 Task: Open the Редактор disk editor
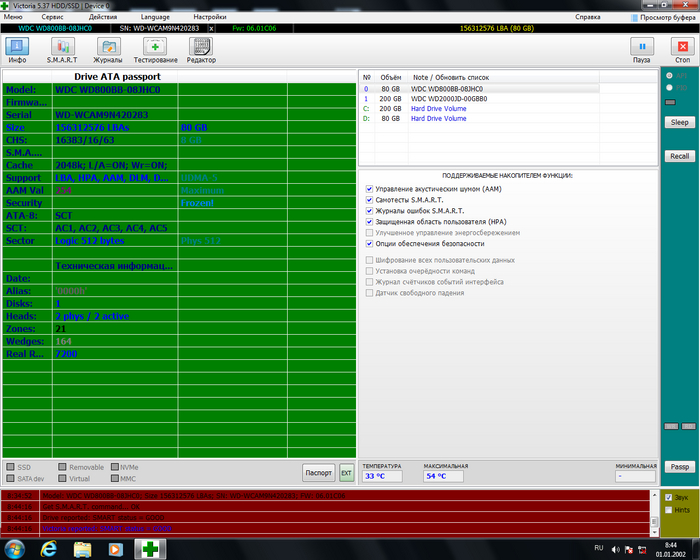[201, 49]
